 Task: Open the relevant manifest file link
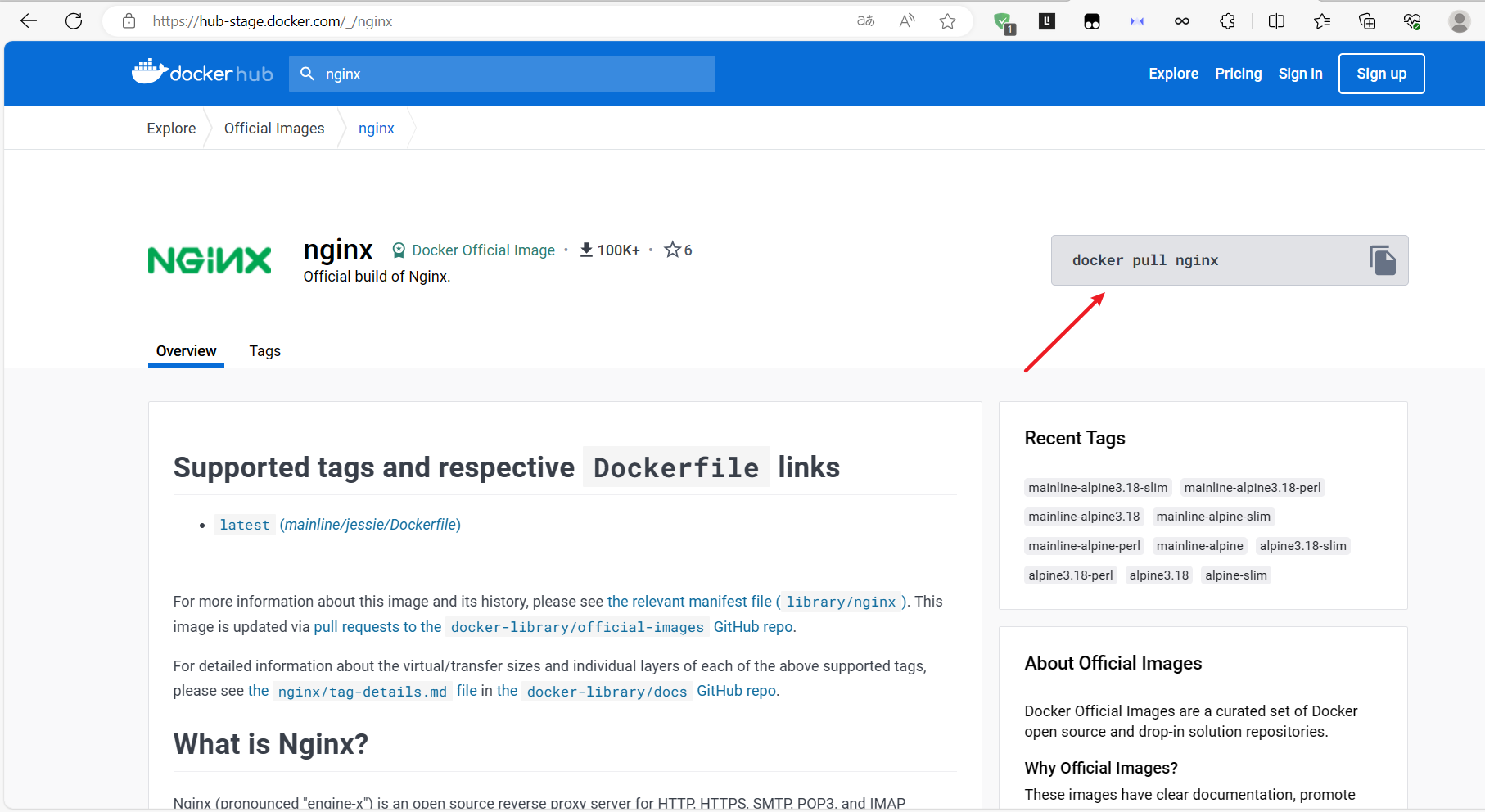(x=758, y=602)
